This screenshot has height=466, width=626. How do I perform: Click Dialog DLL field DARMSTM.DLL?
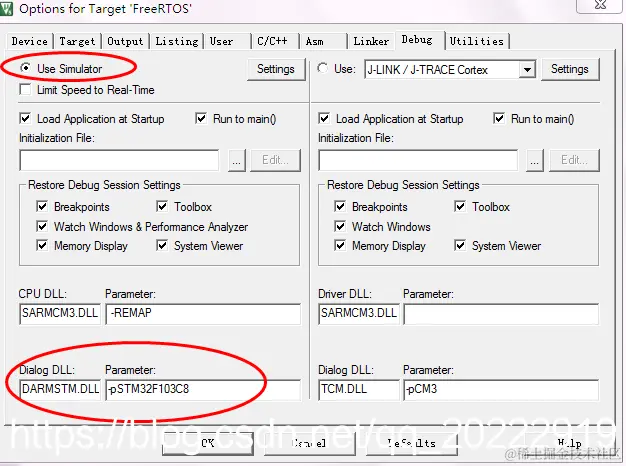[60, 389]
